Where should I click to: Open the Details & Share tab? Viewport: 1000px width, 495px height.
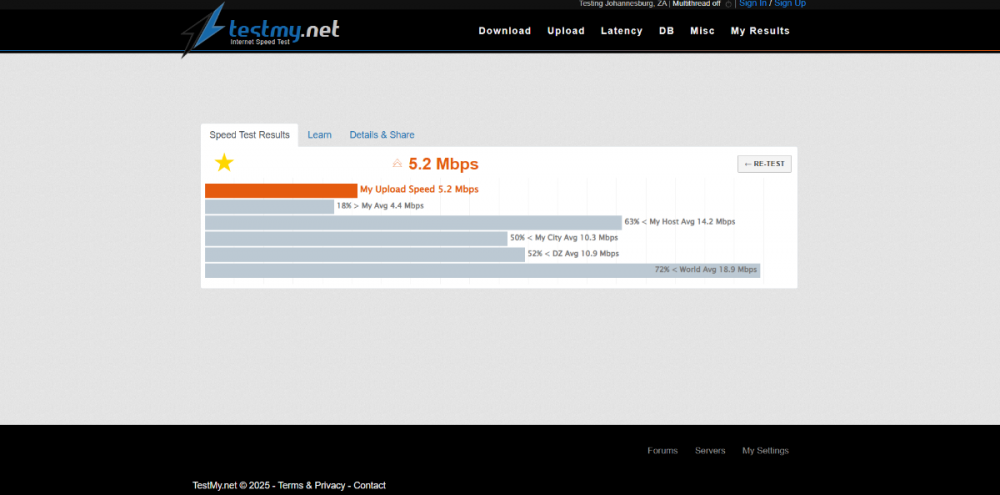[381, 135]
